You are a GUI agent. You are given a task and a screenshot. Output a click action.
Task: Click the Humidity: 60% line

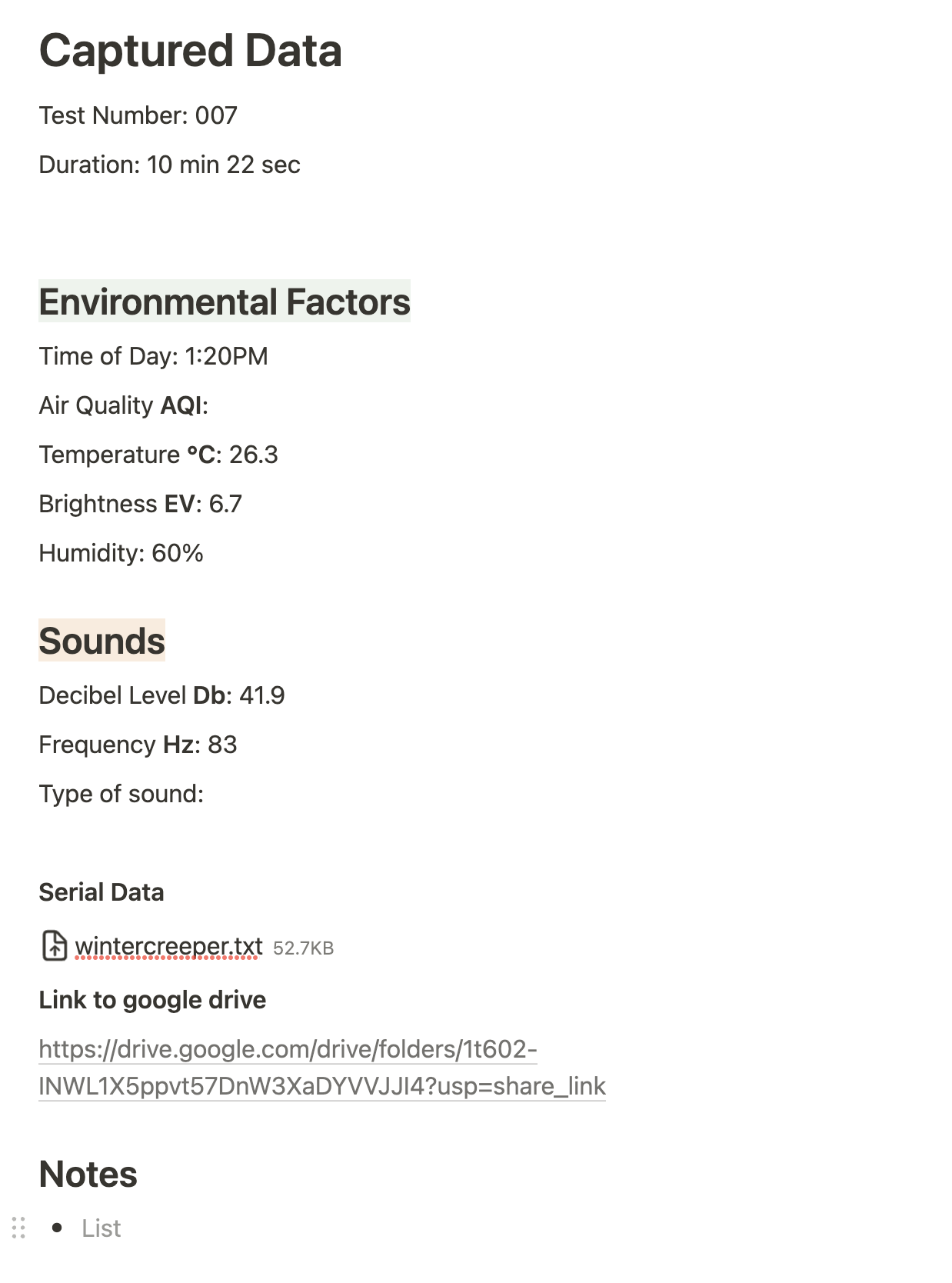coord(121,553)
